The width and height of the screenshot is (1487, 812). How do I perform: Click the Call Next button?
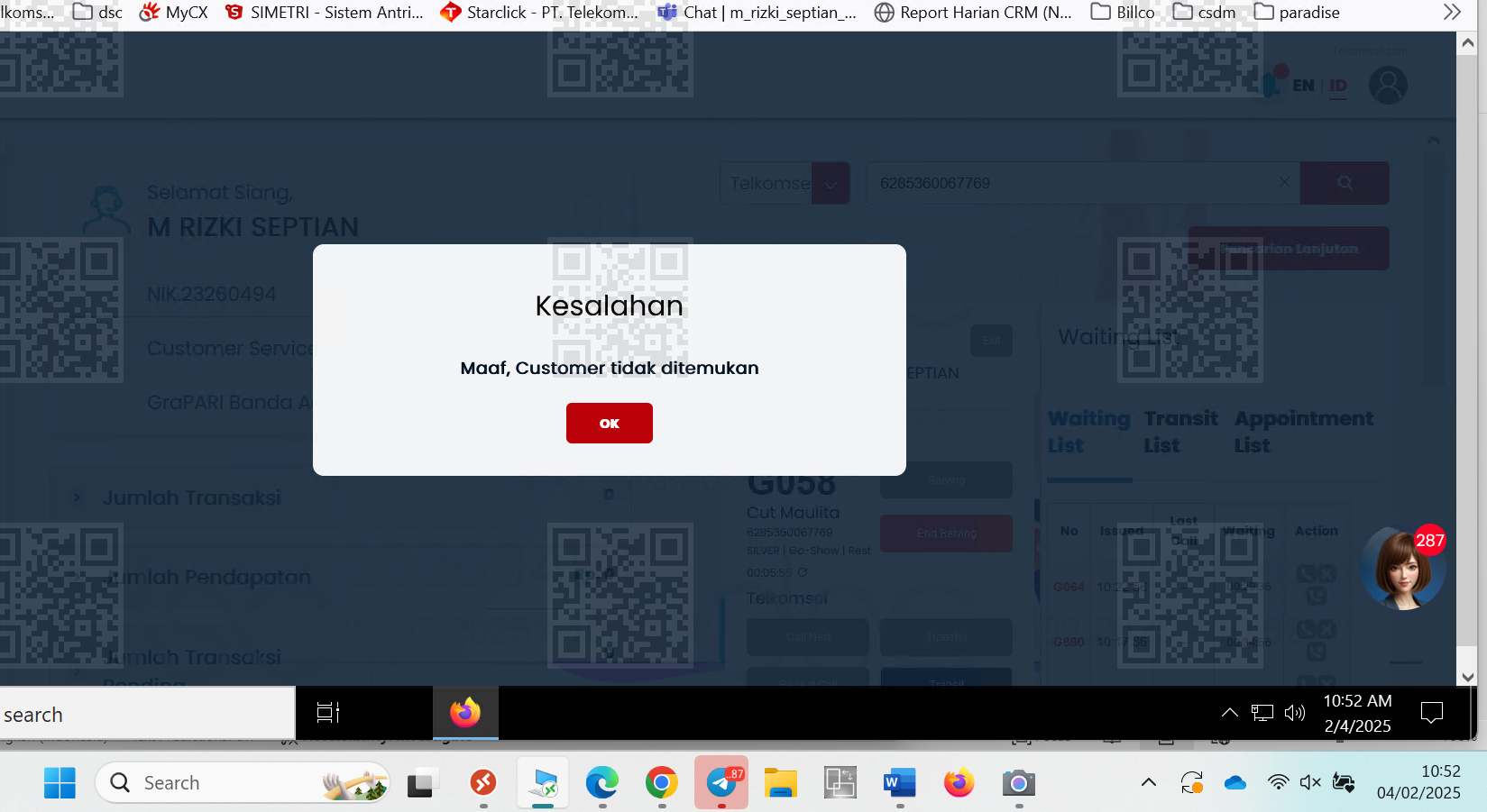pyautogui.click(x=808, y=637)
